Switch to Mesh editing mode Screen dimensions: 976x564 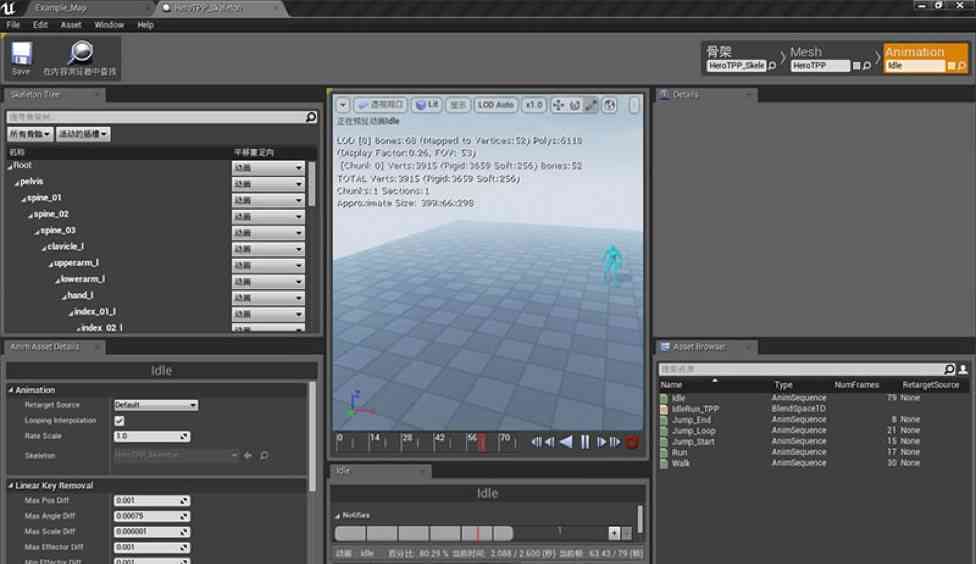[830, 59]
